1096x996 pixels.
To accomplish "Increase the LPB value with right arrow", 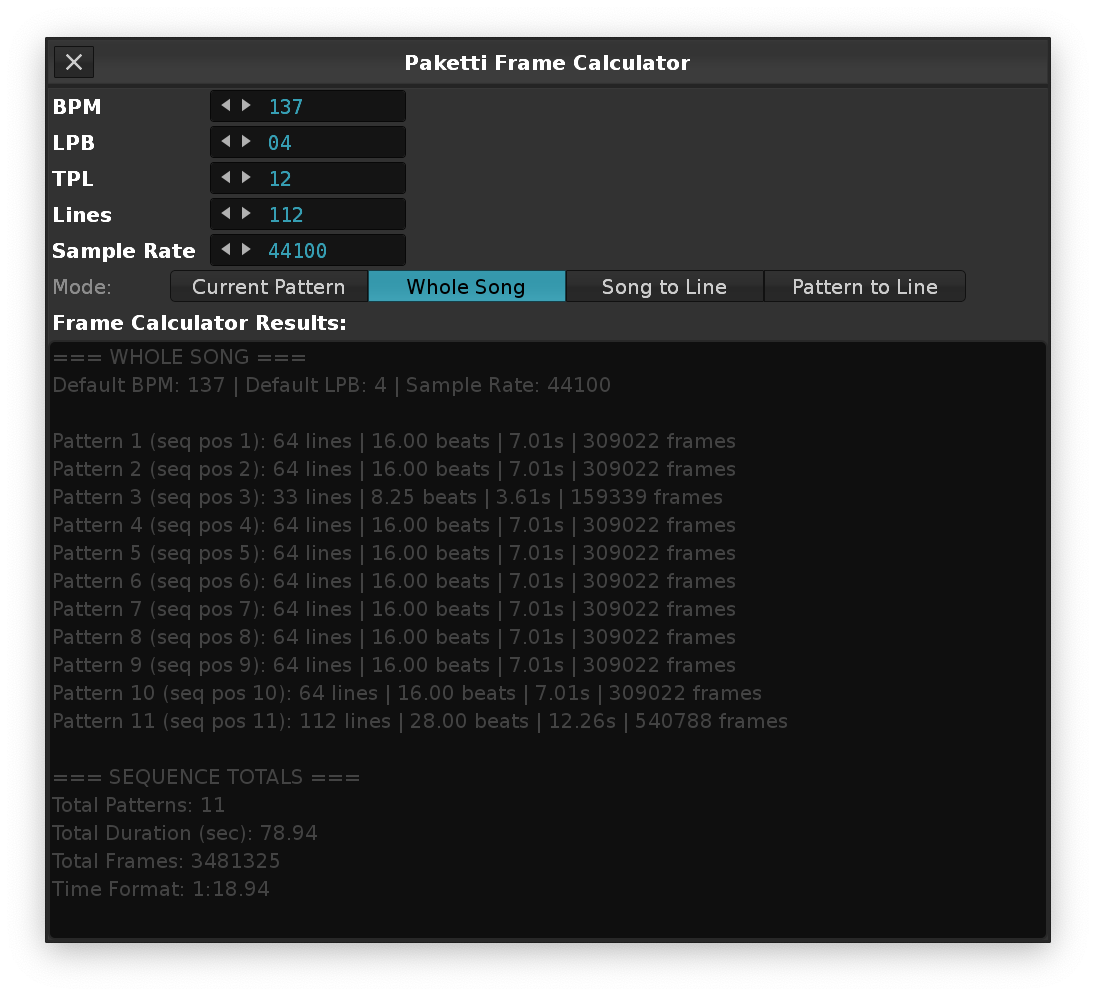I will tap(246, 142).
